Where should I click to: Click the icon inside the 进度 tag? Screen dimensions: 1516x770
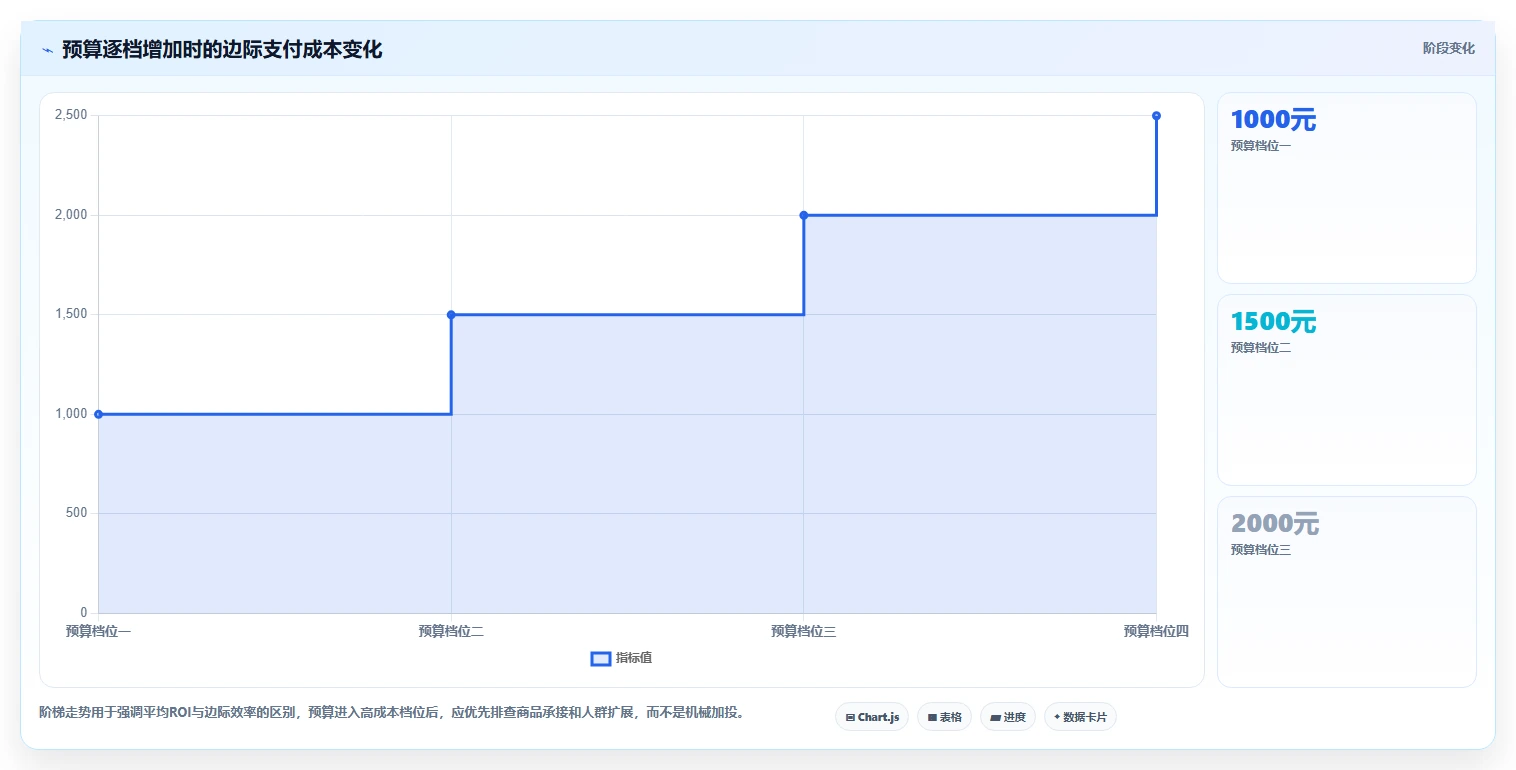tap(996, 717)
